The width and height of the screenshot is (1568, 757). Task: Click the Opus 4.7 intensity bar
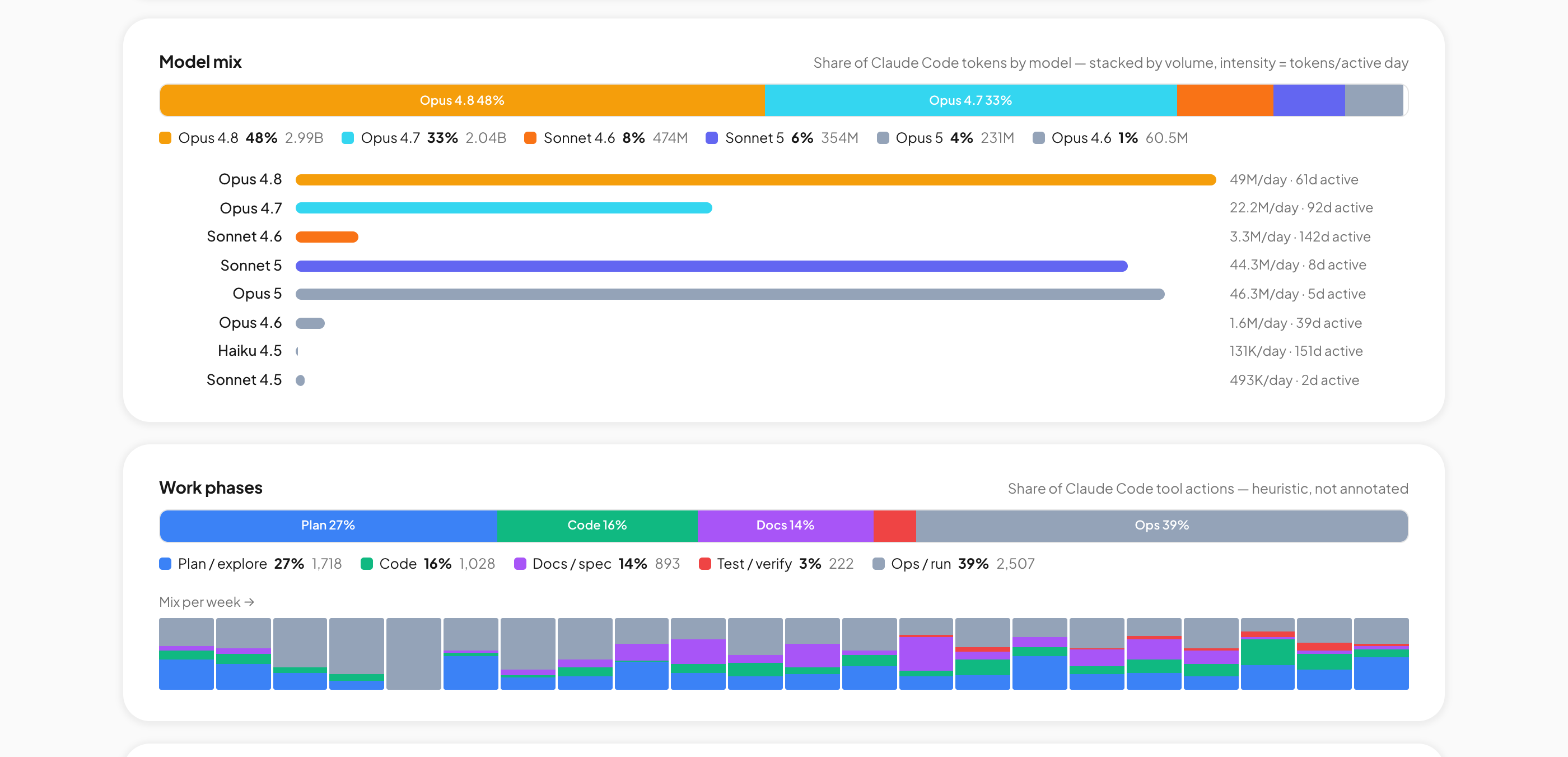tap(504, 208)
